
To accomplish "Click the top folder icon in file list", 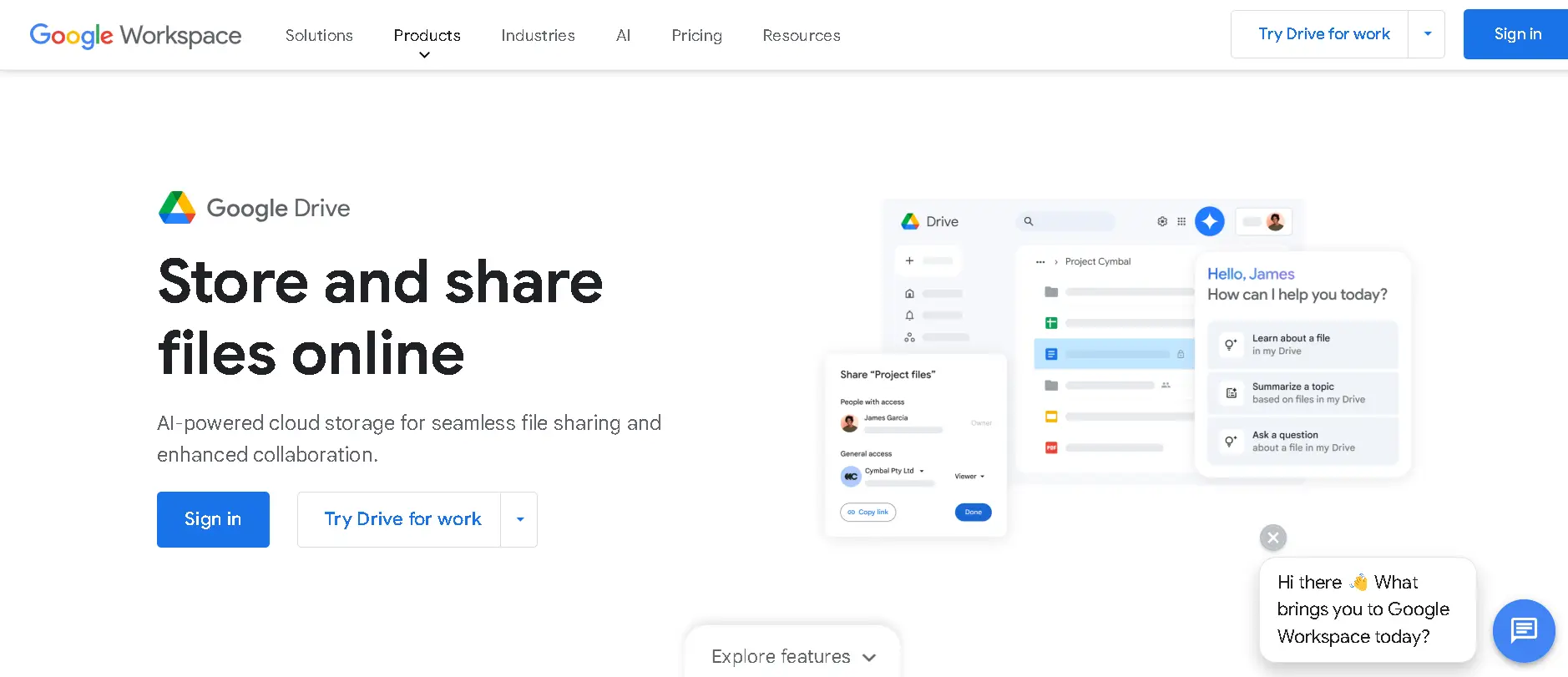I will point(1051,292).
